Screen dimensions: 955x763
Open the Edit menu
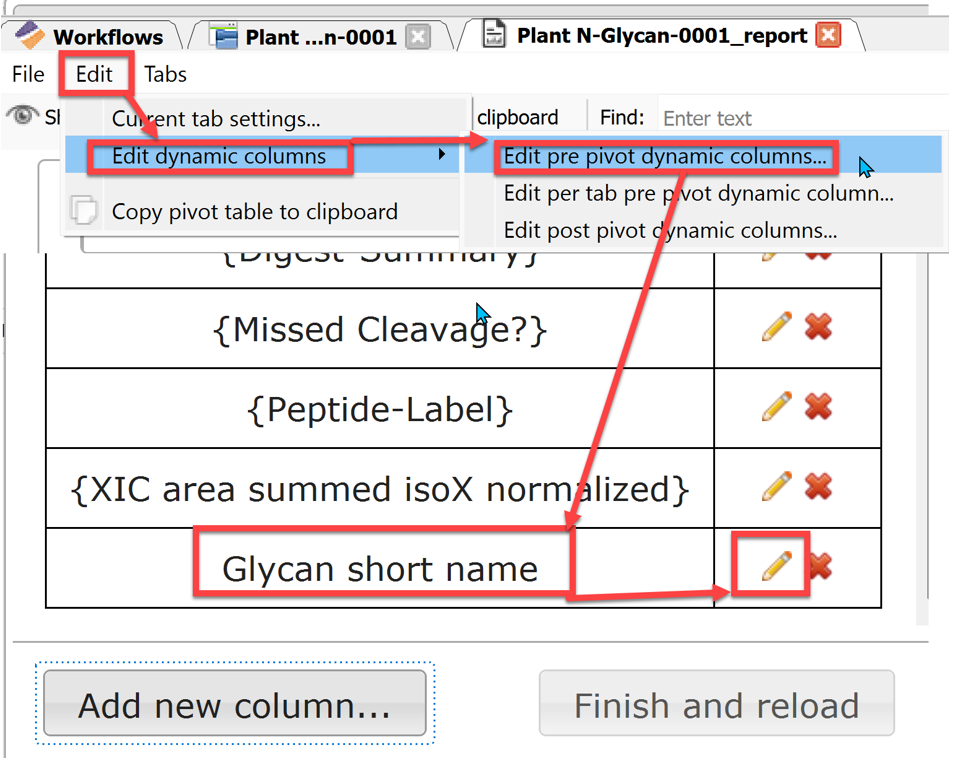point(94,74)
